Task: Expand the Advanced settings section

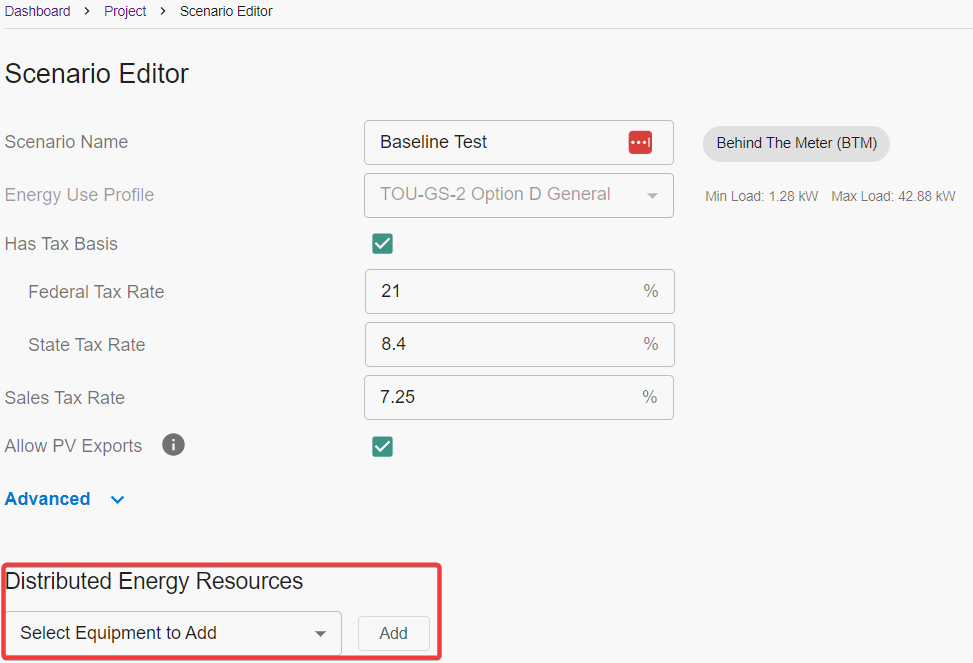Action: click(48, 499)
